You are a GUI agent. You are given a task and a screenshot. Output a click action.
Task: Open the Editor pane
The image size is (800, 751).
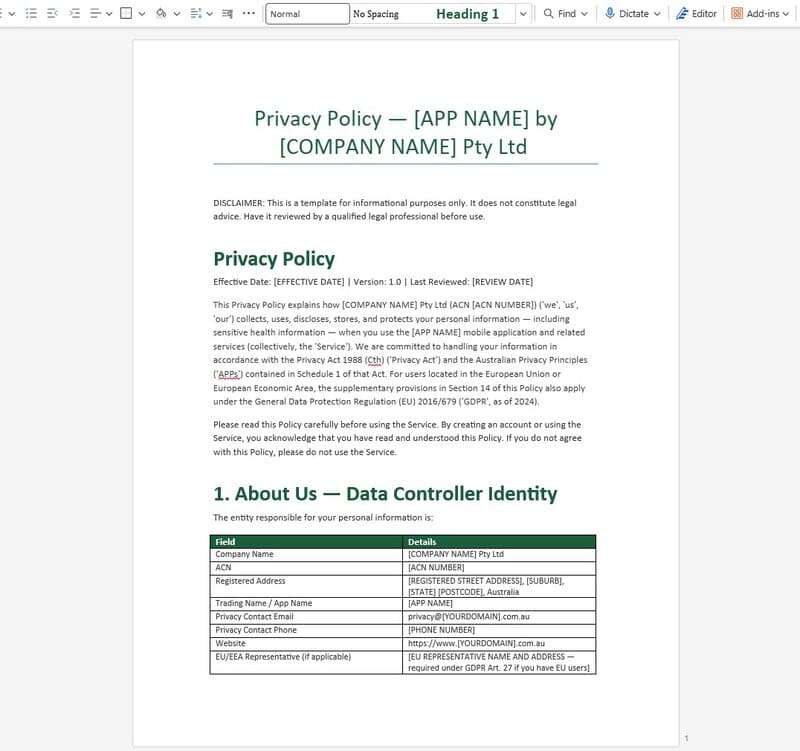(x=696, y=13)
